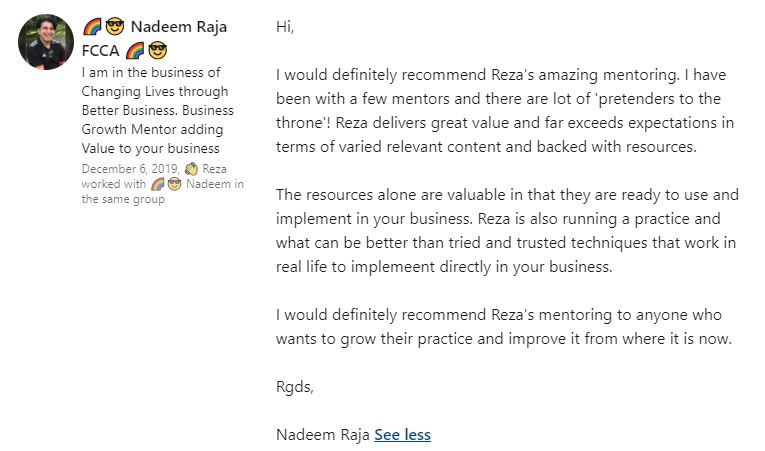Collapse the recommendation with See less
Image resolution: width=765 pixels, height=451 pixels.
[x=402, y=434]
